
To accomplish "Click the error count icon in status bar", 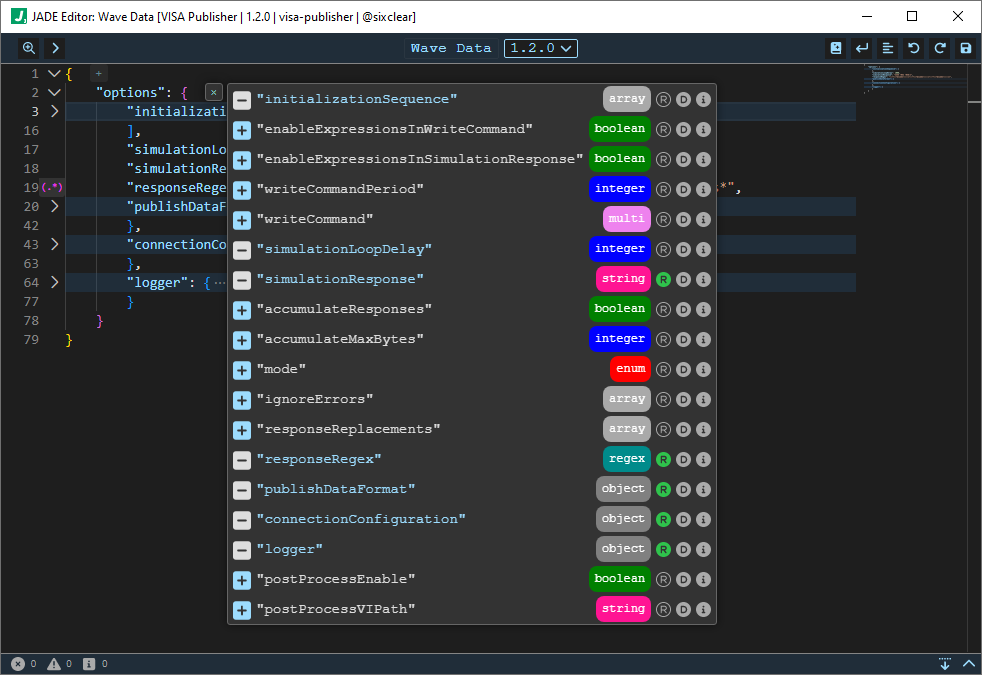I will [18, 664].
